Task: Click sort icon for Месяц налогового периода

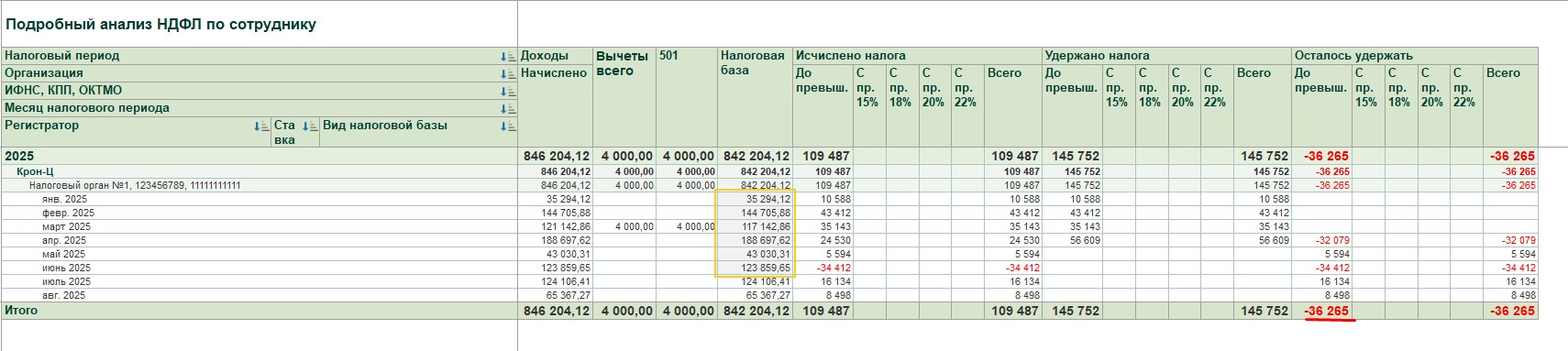Action: pyautogui.click(x=508, y=108)
